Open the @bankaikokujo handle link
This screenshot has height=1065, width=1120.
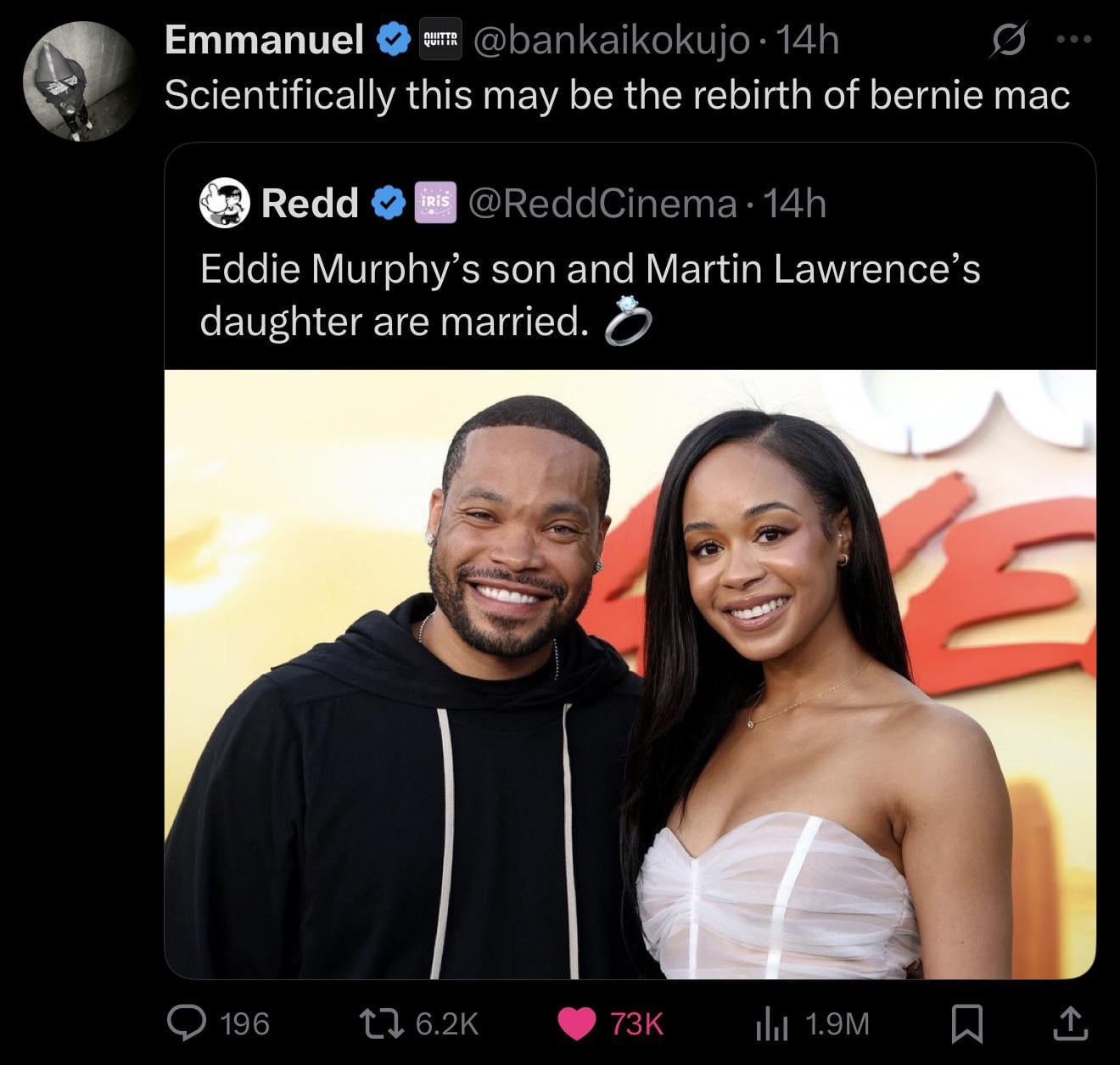click(x=611, y=40)
